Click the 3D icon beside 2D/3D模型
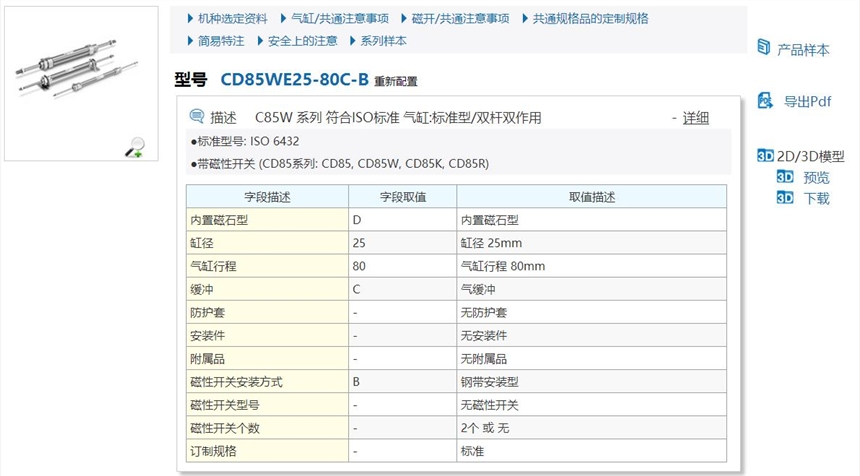 pyautogui.click(x=765, y=156)
